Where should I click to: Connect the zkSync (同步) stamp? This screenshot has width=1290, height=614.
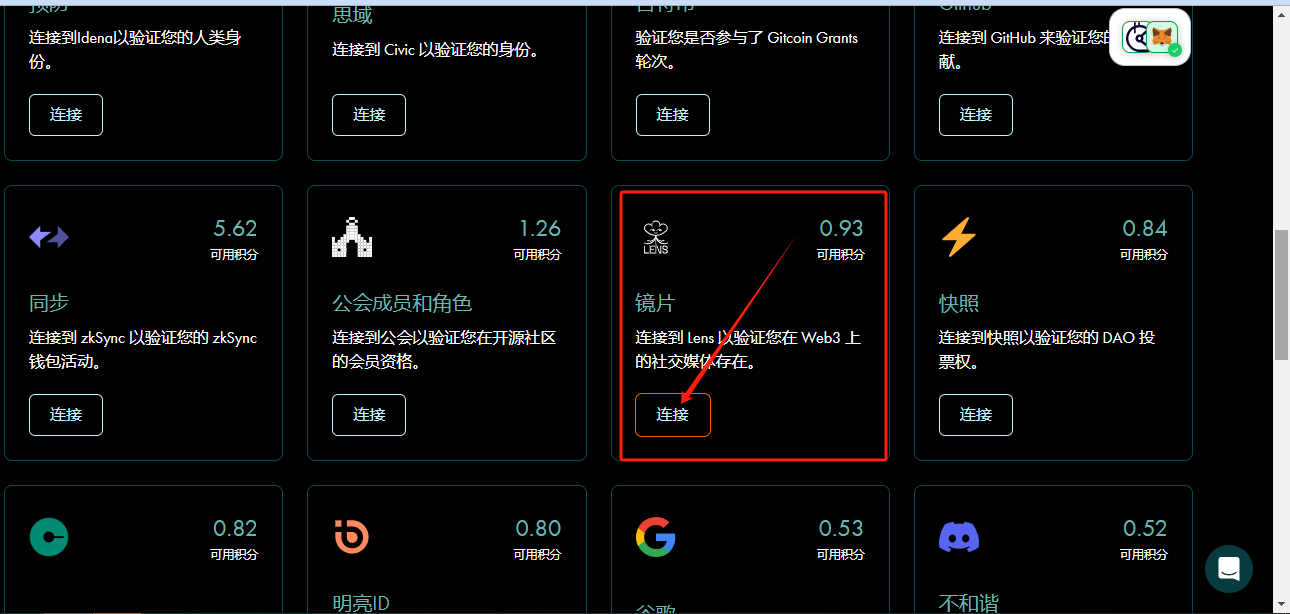(66, 415)
